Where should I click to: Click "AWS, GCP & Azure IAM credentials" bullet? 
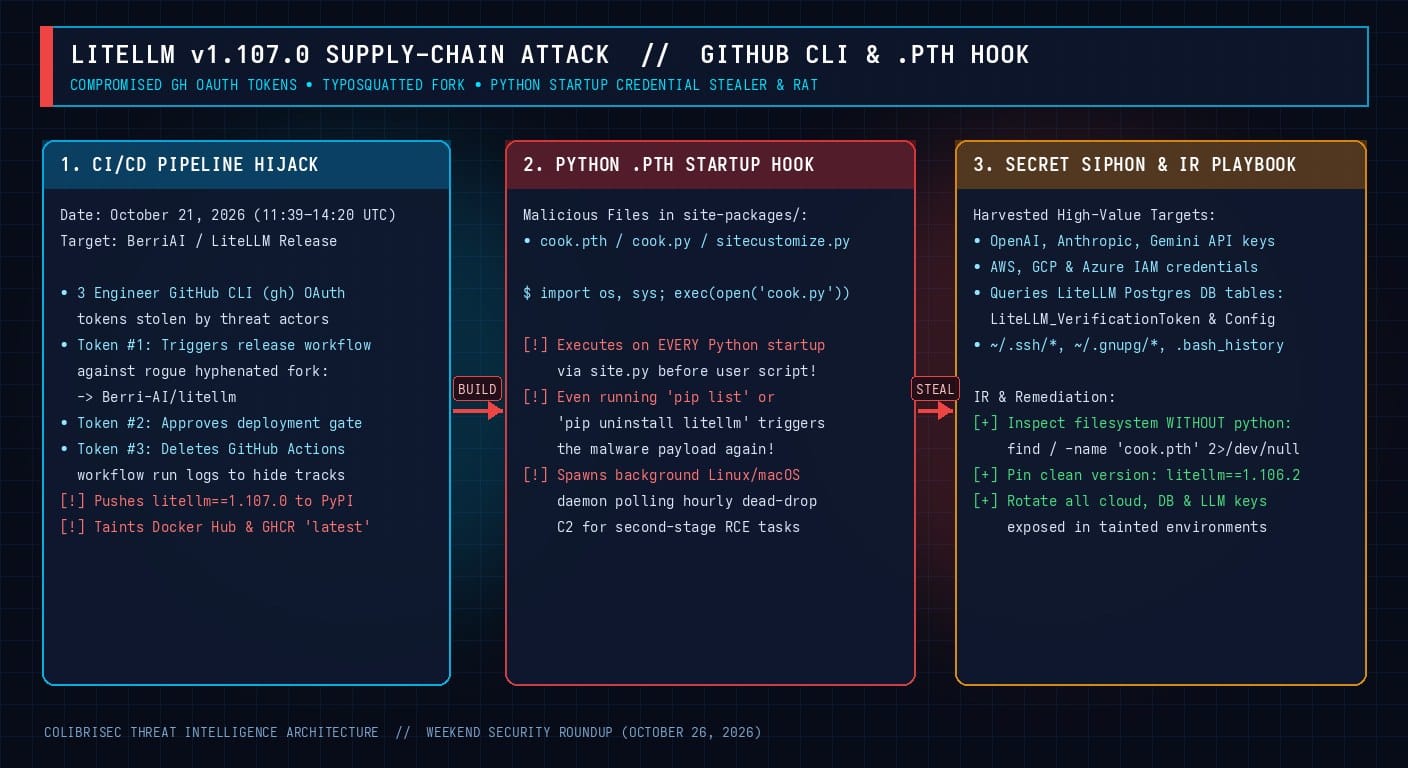[x=1116, y=267]
